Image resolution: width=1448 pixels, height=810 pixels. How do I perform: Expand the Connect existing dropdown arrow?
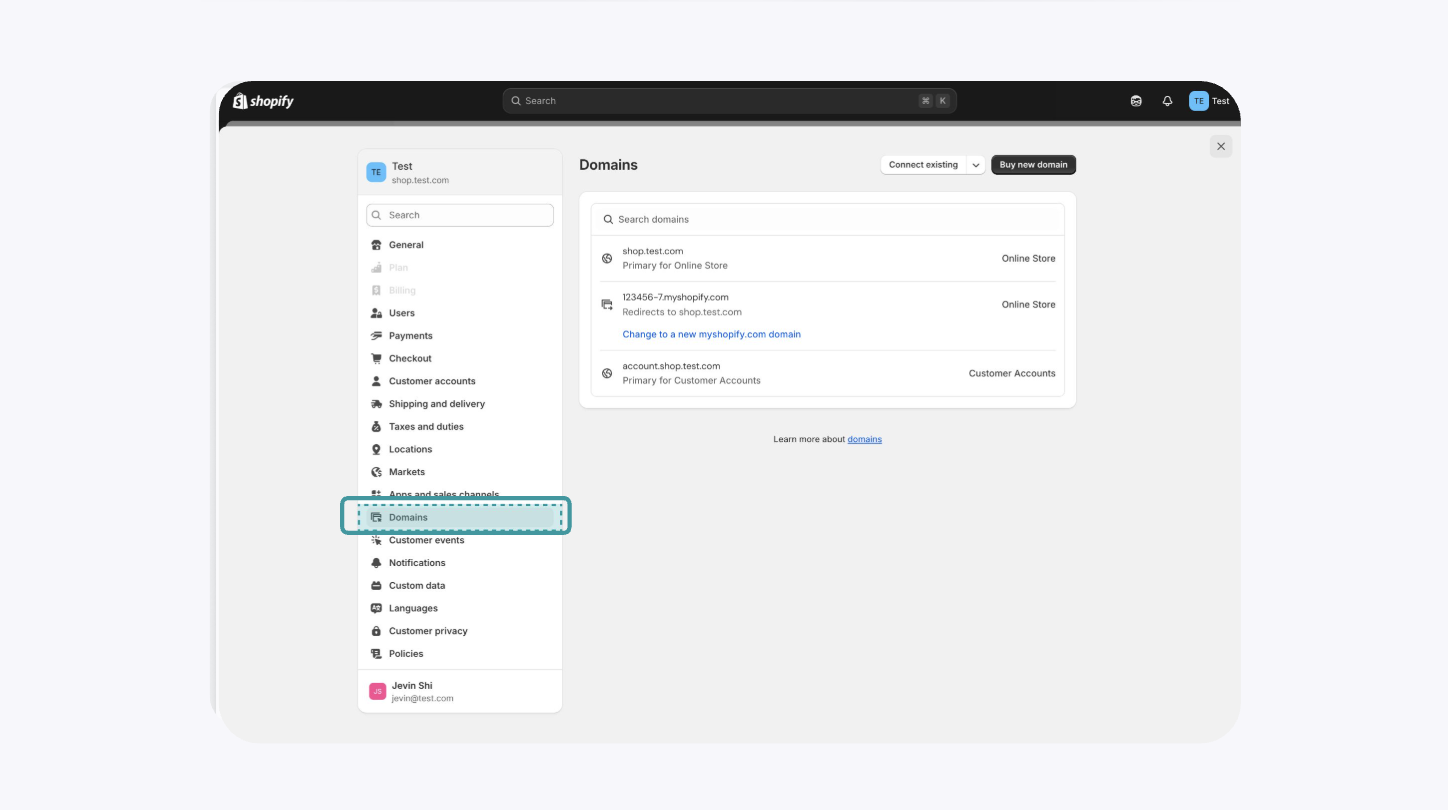pyautogui.click(x=976, y=165)
